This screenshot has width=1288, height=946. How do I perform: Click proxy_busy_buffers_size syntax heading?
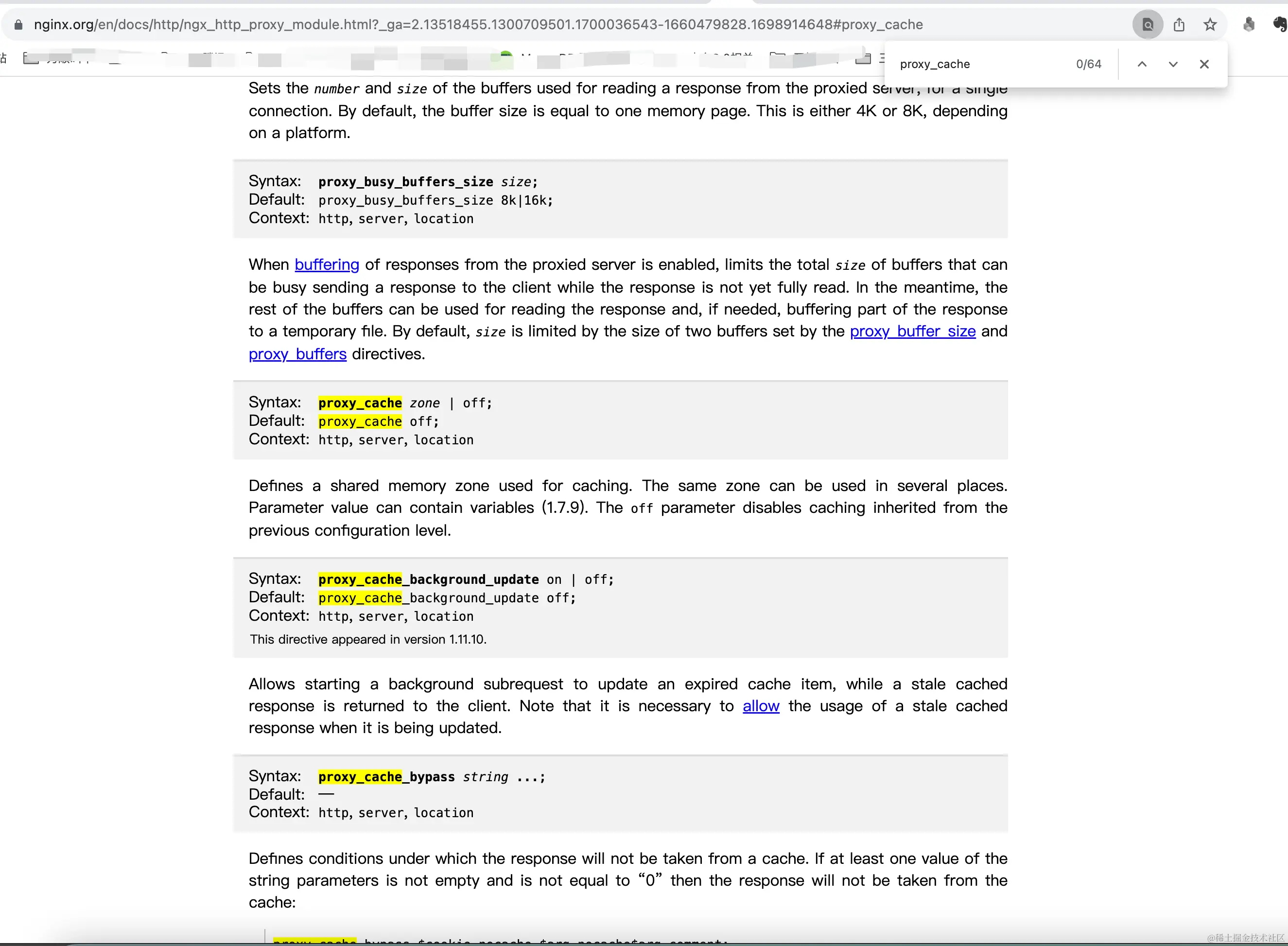tap(405, 181)
